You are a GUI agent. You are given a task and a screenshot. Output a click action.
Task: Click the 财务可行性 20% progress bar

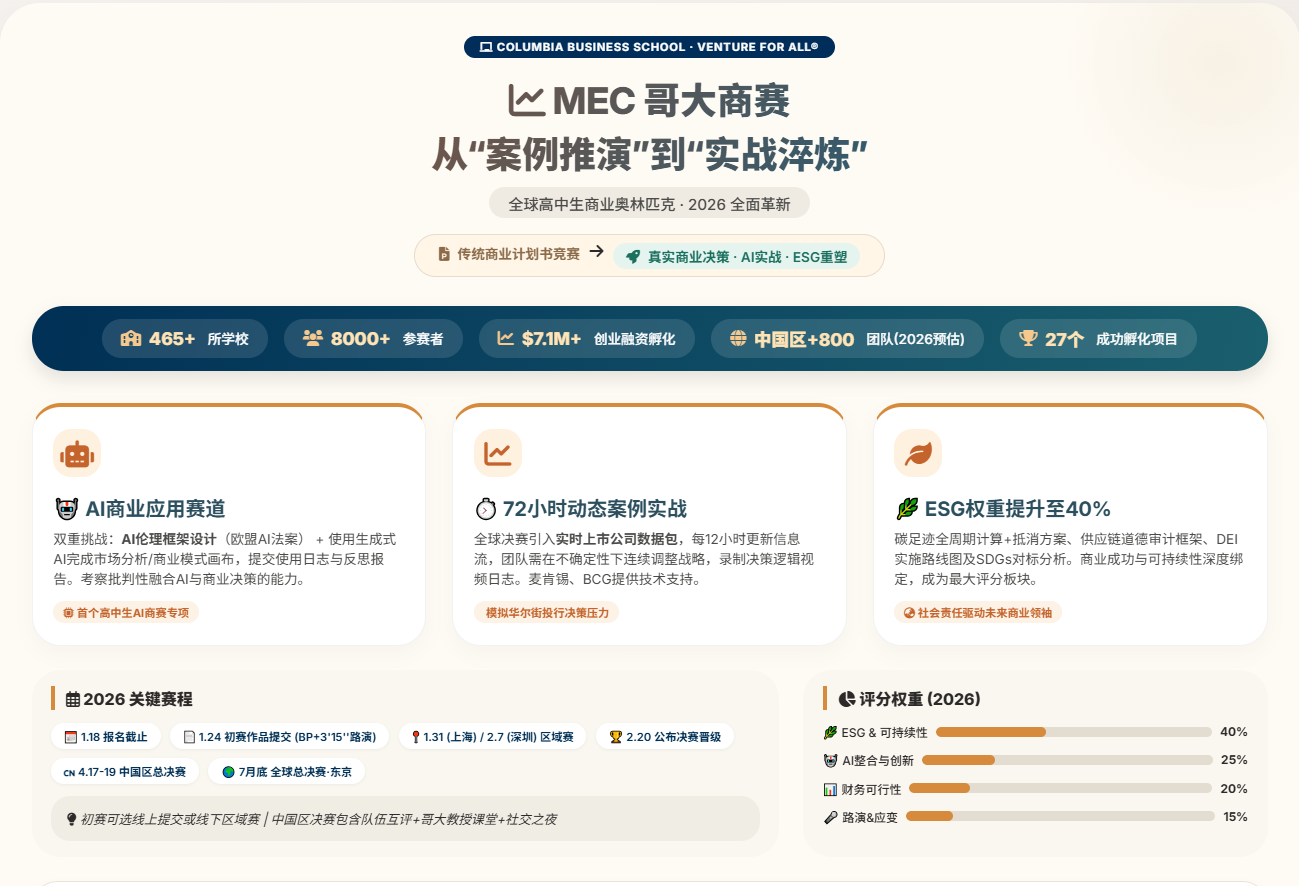[1059, 789]
